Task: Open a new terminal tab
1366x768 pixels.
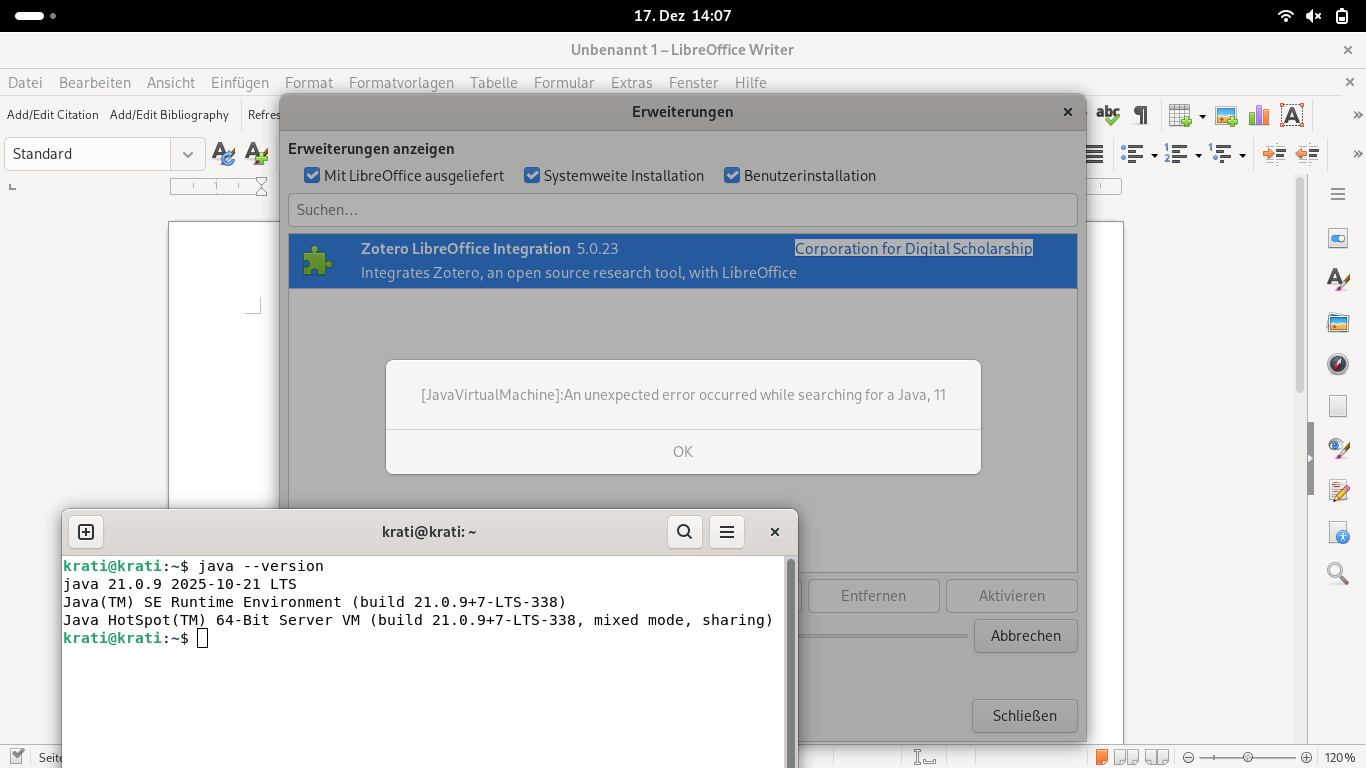Action: coord(86,532)
